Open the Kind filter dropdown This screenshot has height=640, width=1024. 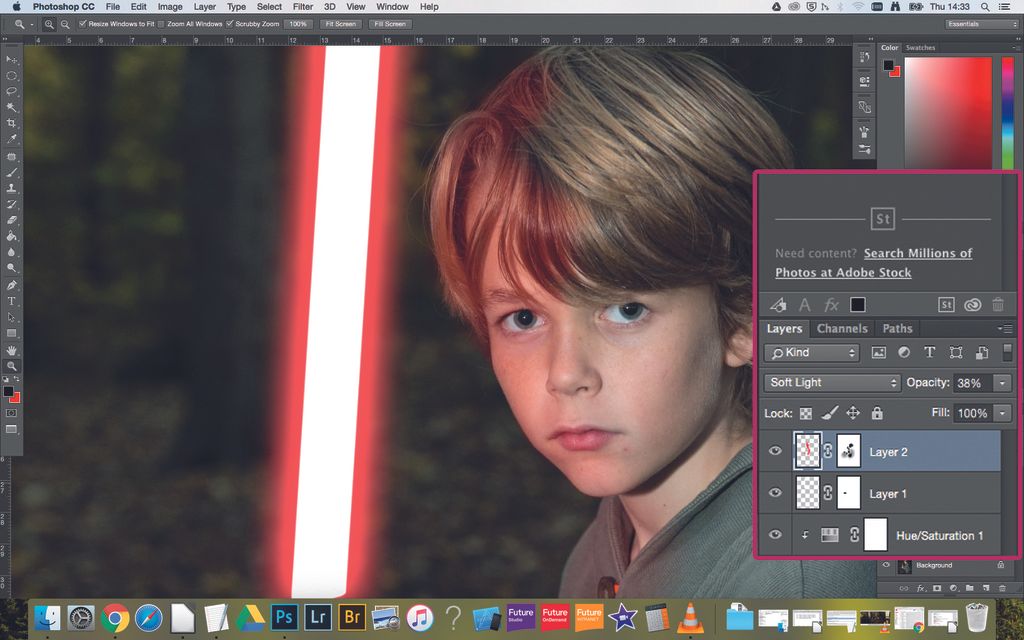tap(810, 352)
